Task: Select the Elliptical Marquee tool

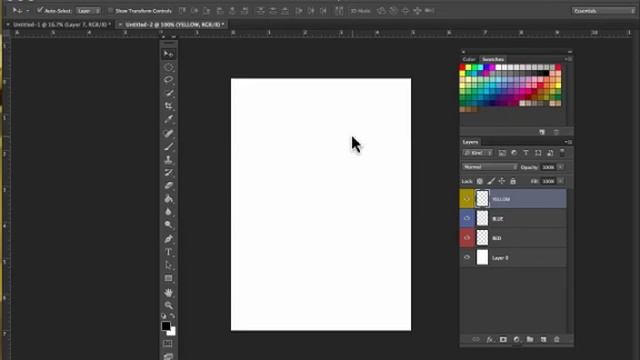Action: pyautogui.click(x=168, y=67)
